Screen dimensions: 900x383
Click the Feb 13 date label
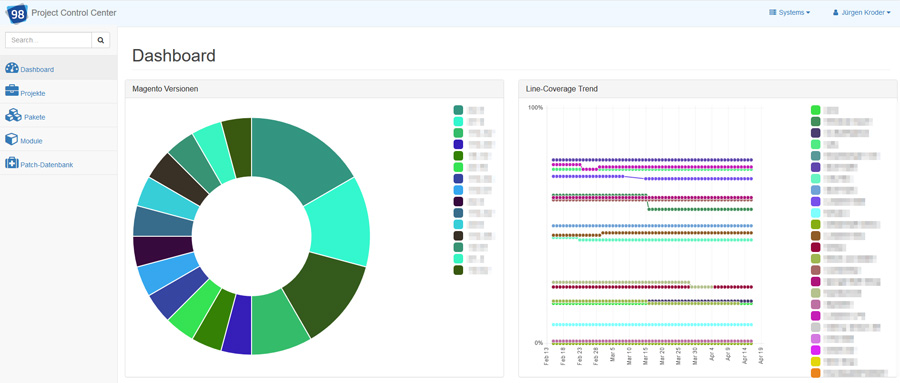pyautogui.click(x=548, y=355)
